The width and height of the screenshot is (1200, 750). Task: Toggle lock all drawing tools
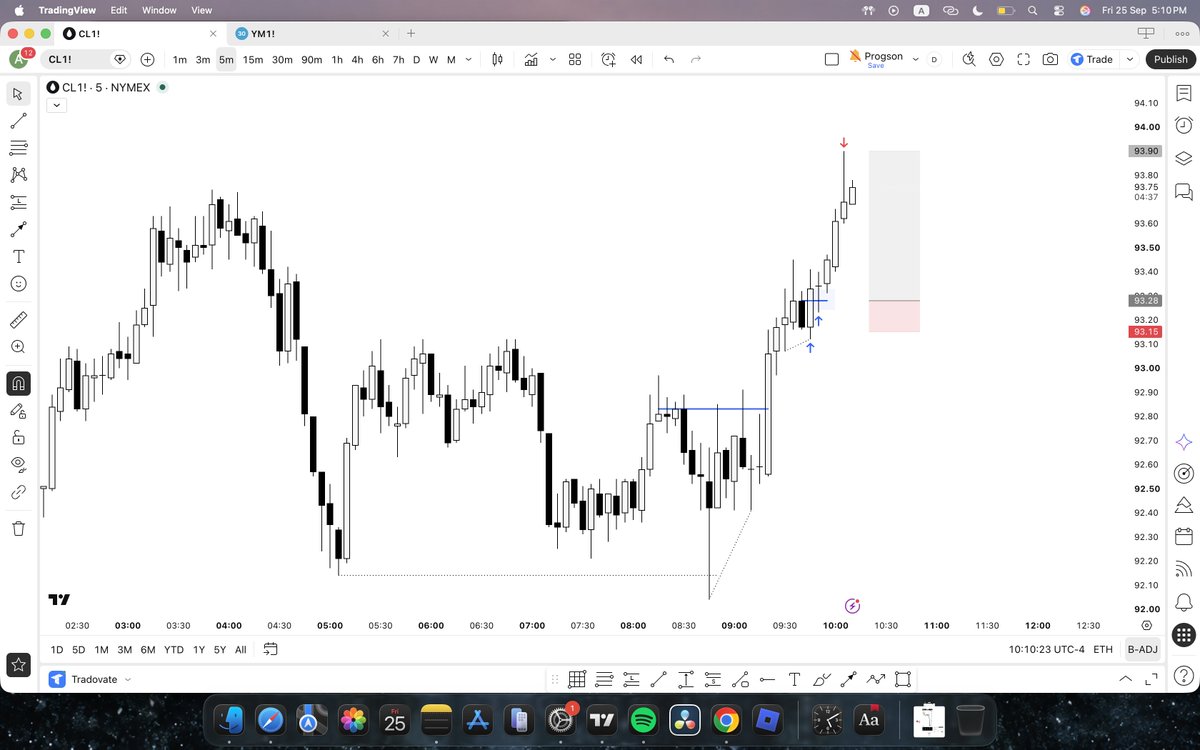coord(18,438)
